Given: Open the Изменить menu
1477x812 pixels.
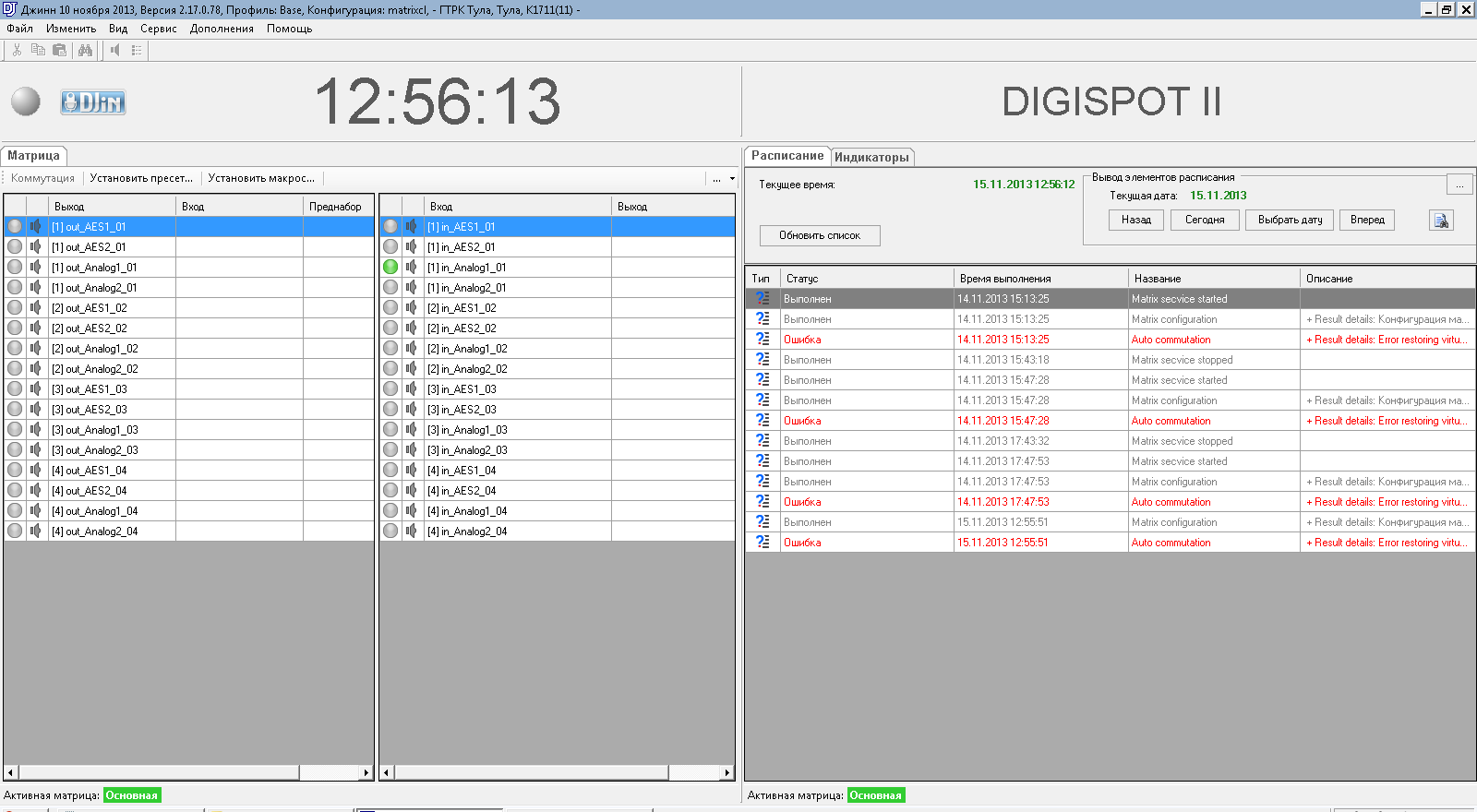Looking at the screenshot, I should point(71,29).
